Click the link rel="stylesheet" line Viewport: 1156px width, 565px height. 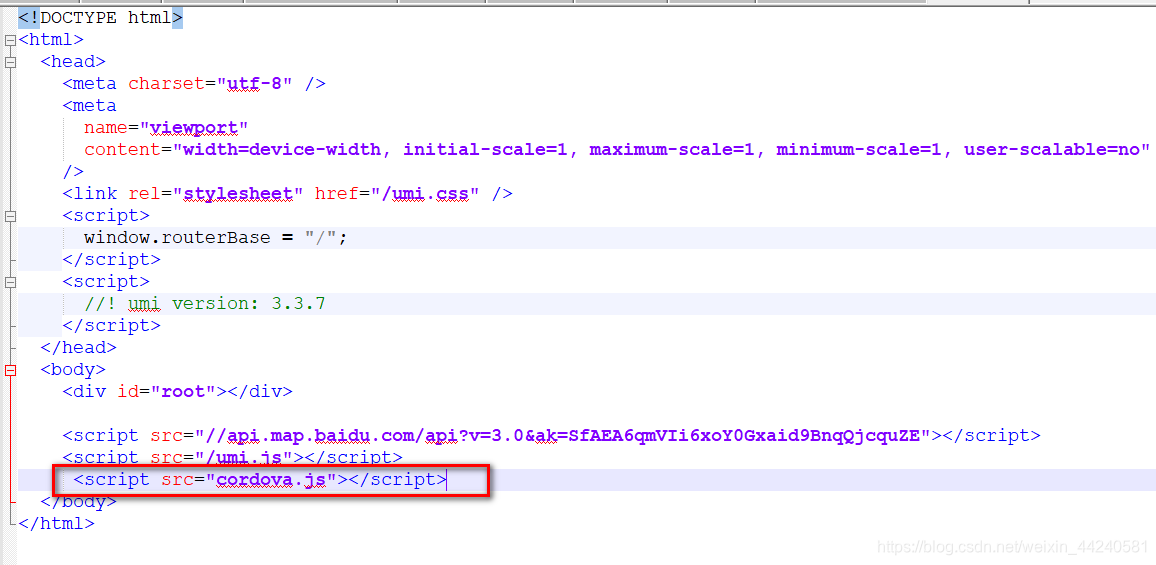(288, 194)
